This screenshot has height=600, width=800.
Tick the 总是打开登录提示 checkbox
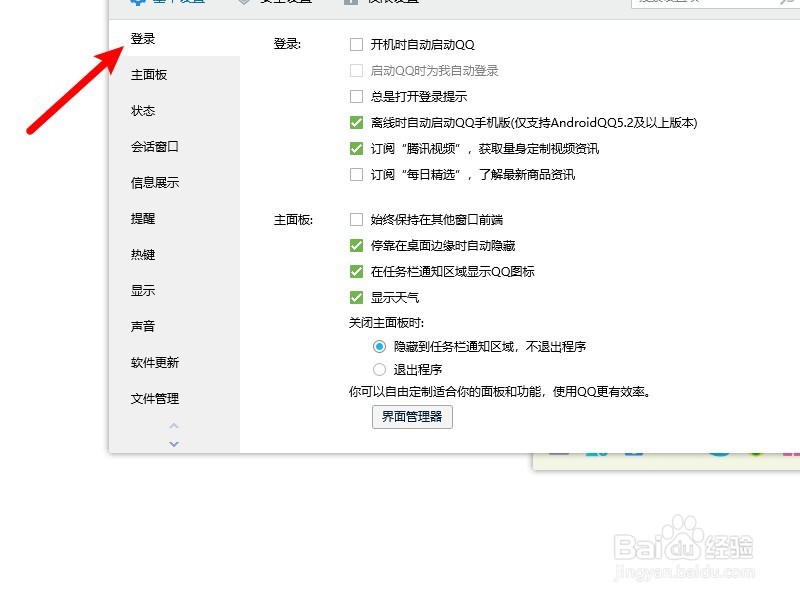[x=356, y=96]
